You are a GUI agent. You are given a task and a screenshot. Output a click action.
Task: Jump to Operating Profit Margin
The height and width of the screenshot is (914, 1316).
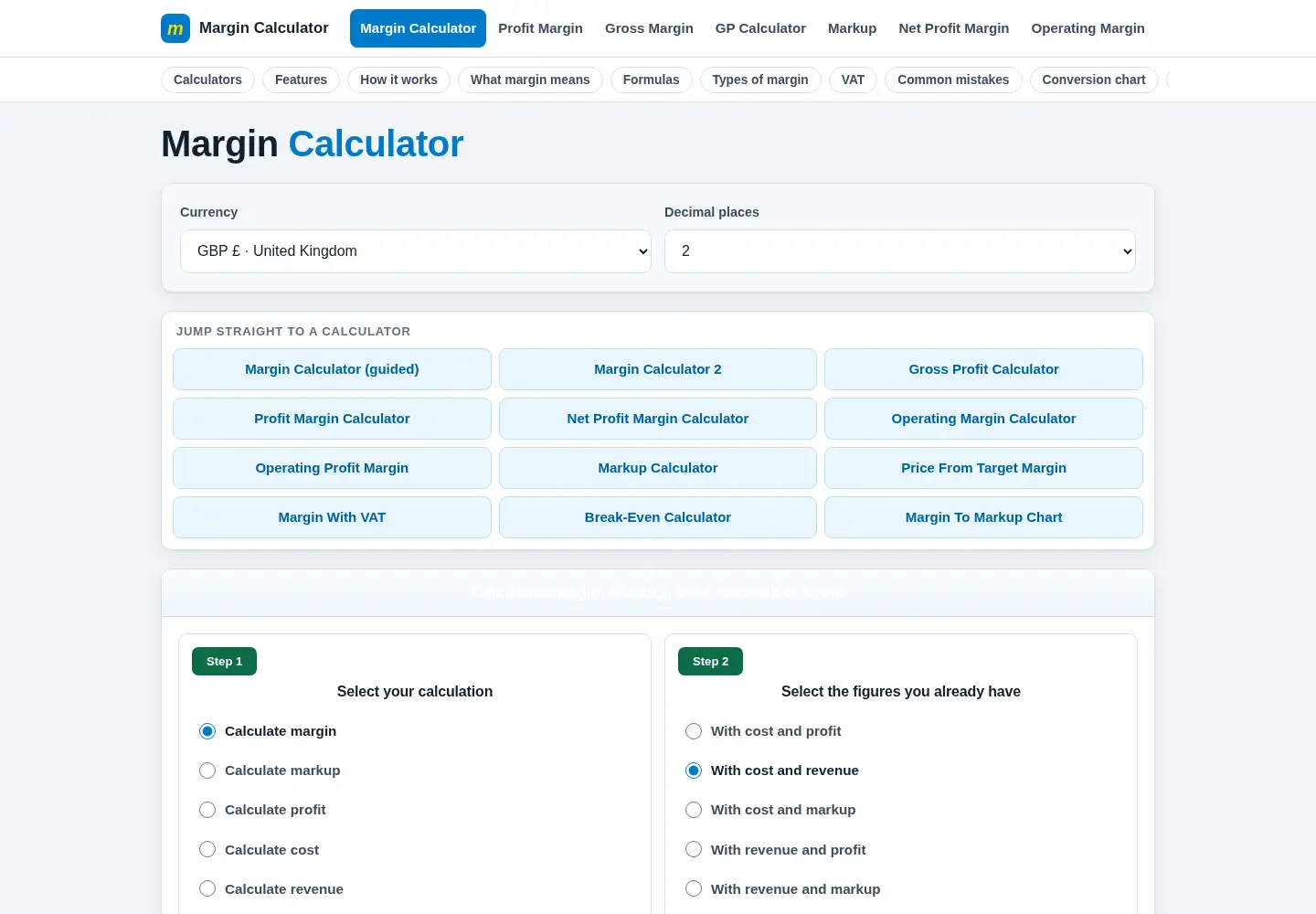[x=332, y=468]
